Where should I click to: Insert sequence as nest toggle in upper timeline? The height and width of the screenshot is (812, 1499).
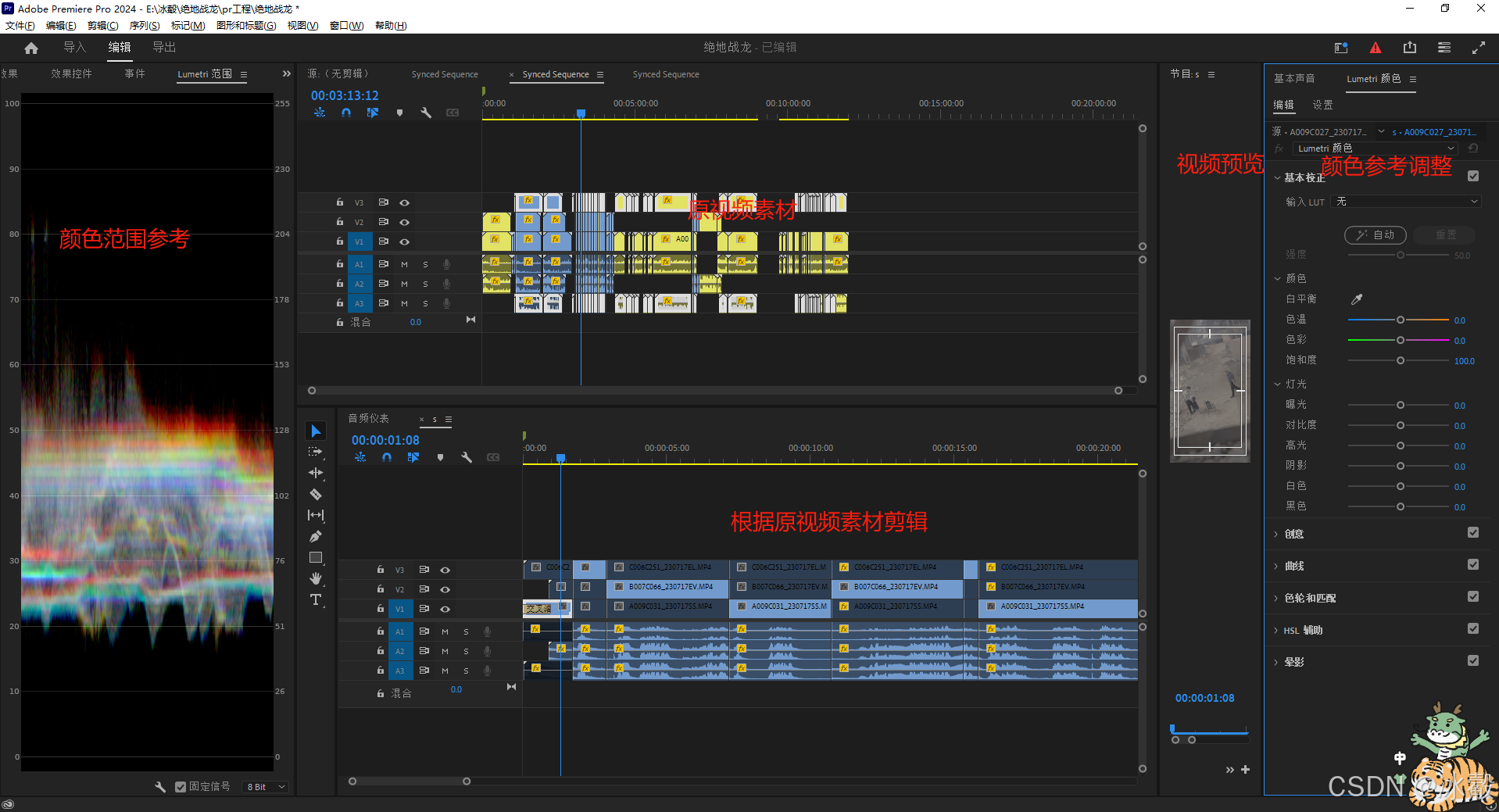pyautogui.click(x=320, y=113)
